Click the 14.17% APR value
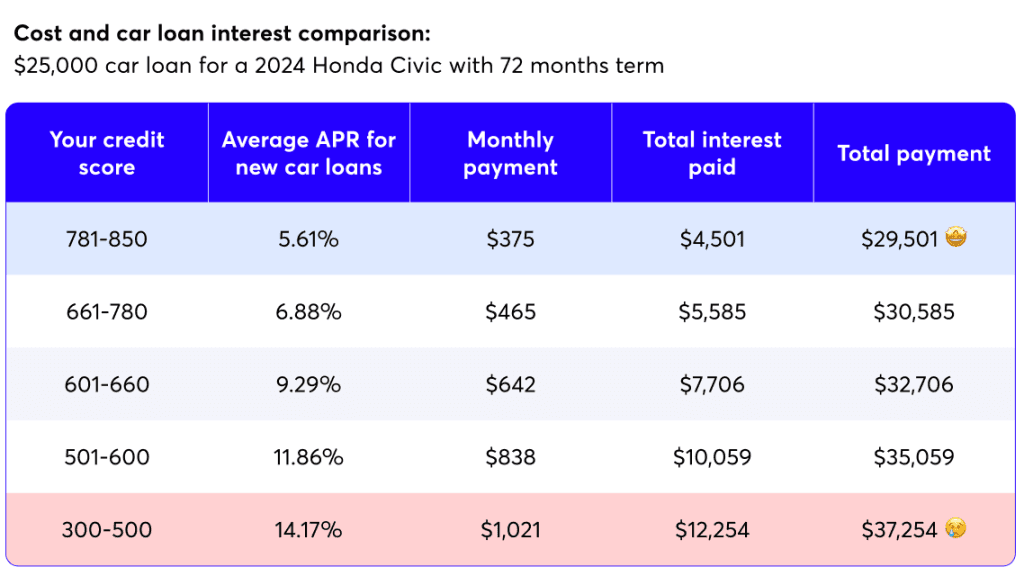The height and width of the screenshot is (576, 1024). [309, 530]
